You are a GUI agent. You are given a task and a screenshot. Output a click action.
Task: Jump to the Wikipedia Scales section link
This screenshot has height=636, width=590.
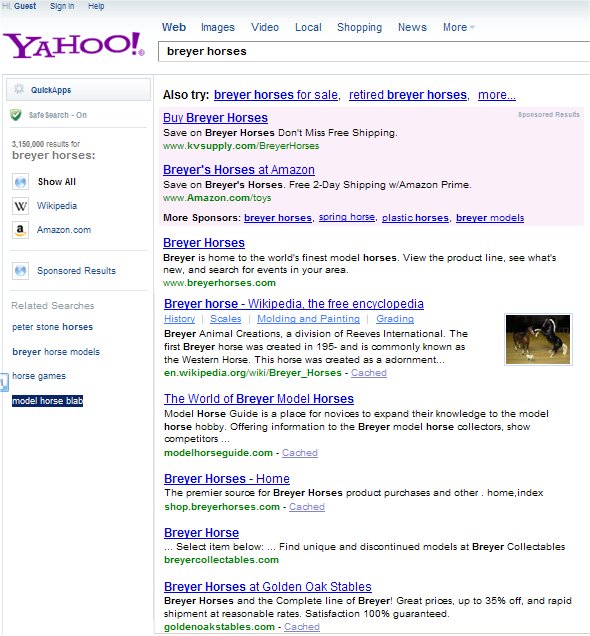coord(226,319)
